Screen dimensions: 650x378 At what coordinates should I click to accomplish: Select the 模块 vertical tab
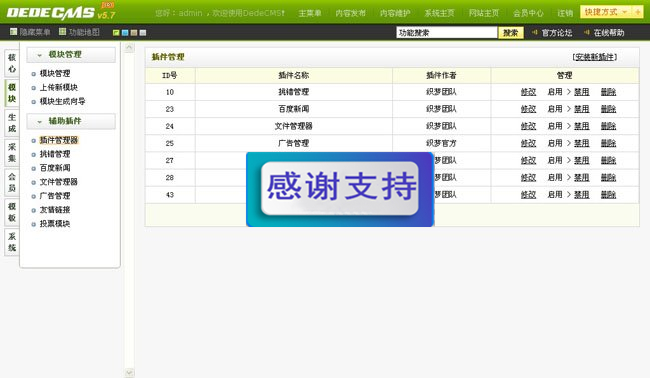(x=12, y=93)
